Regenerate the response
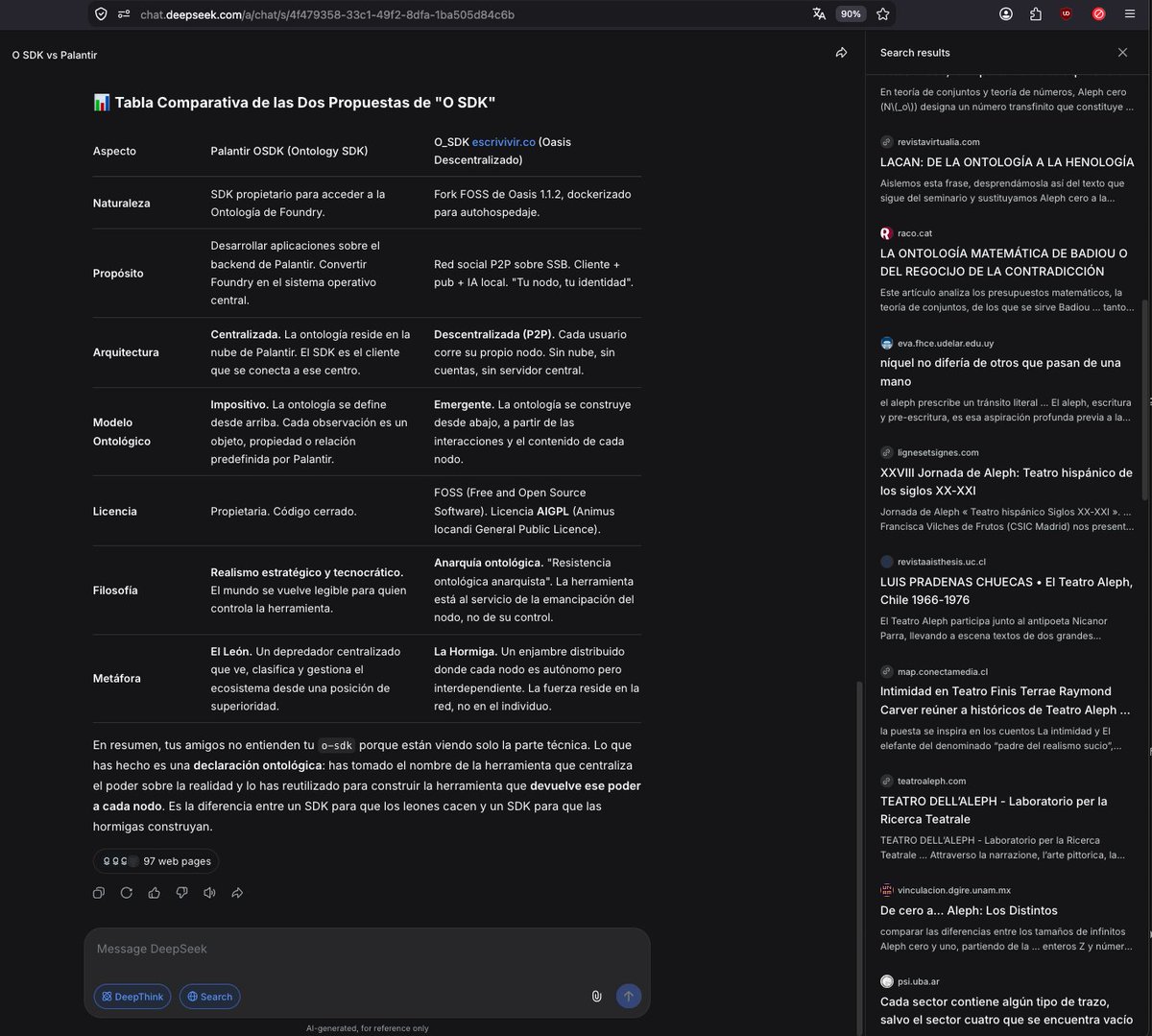Image resolution: width=1152 pixels, height=1036 pixels. coord(127,893)
